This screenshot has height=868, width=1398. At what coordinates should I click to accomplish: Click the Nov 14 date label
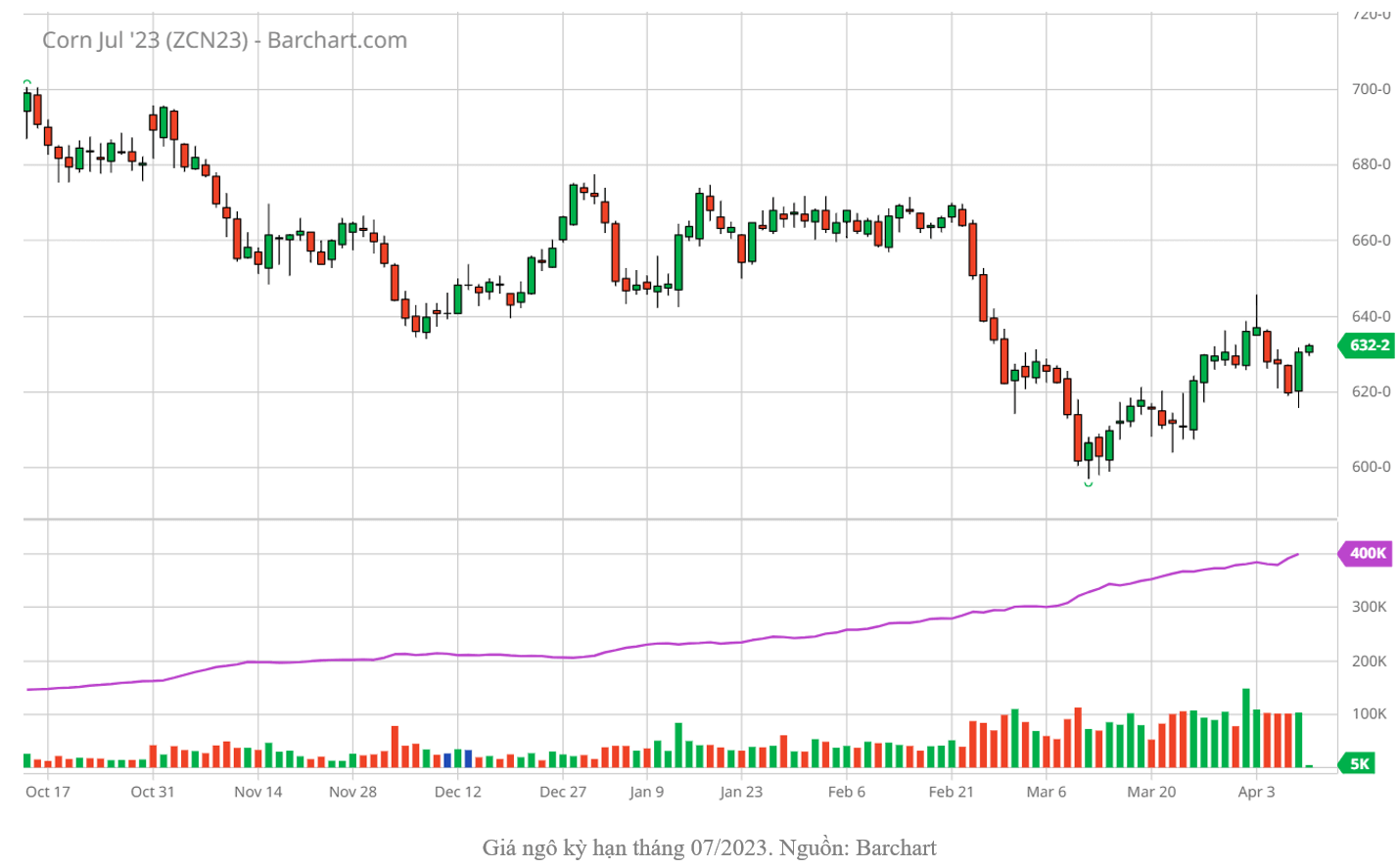(258, 792)
